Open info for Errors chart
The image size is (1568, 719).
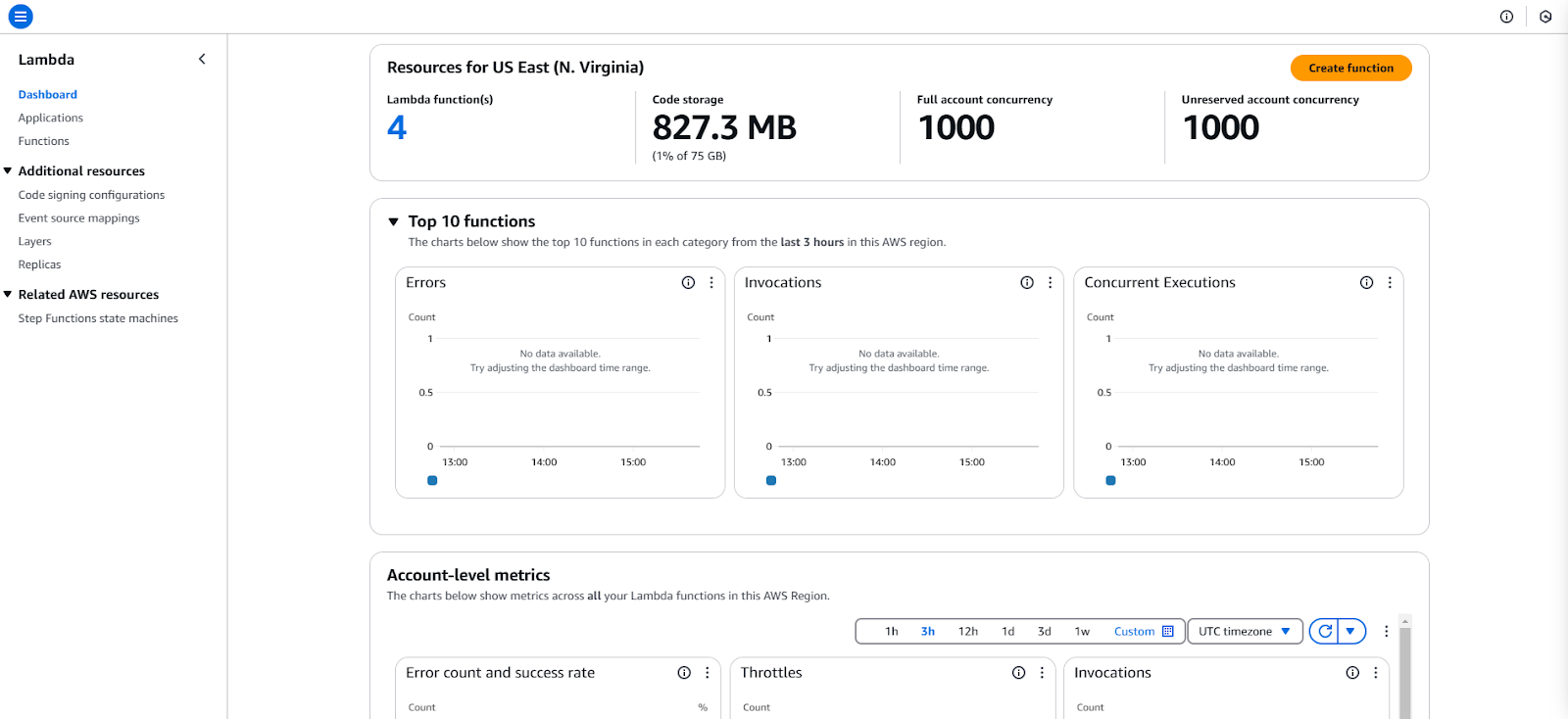pos(688,282)
